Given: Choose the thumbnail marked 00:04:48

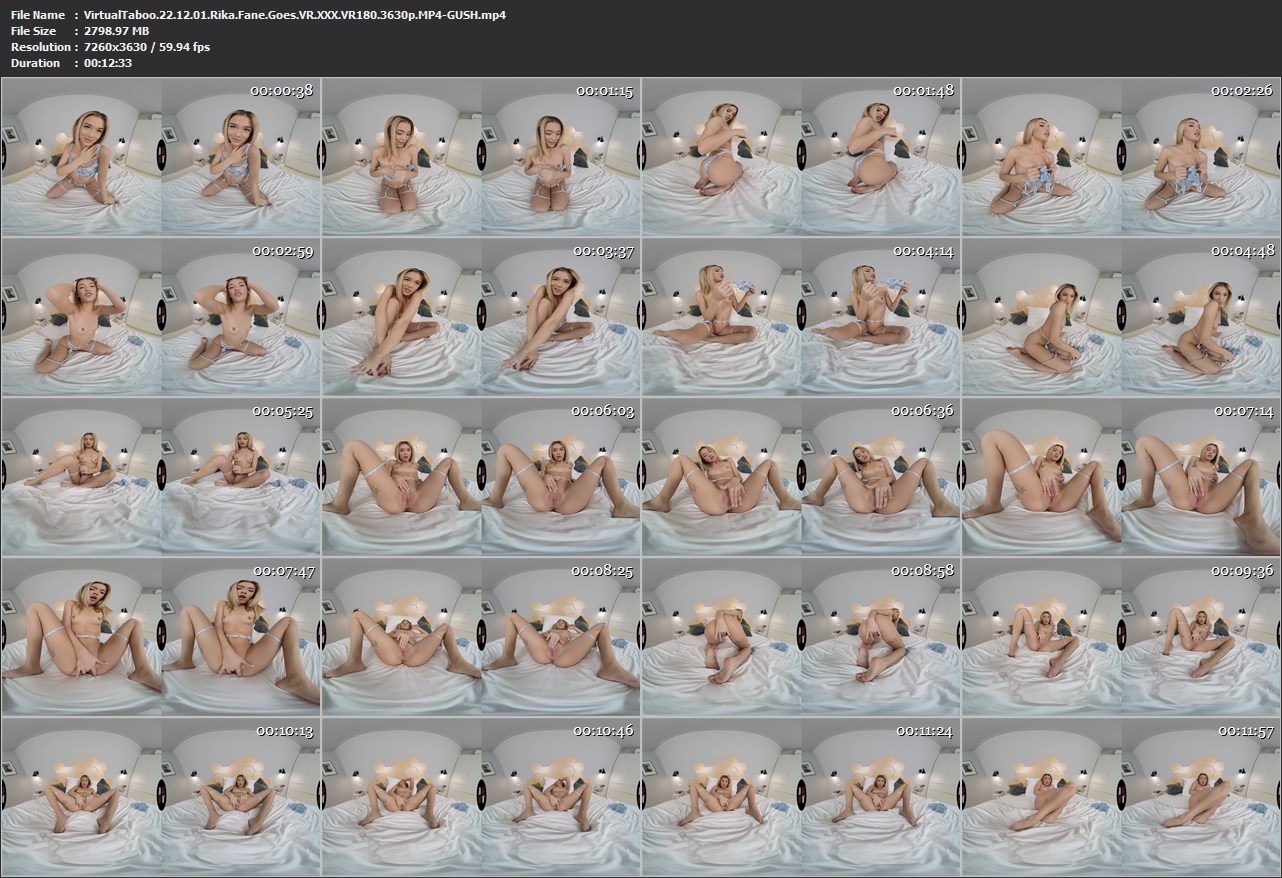Looking at the screenshot, I should click(1121, 318).
